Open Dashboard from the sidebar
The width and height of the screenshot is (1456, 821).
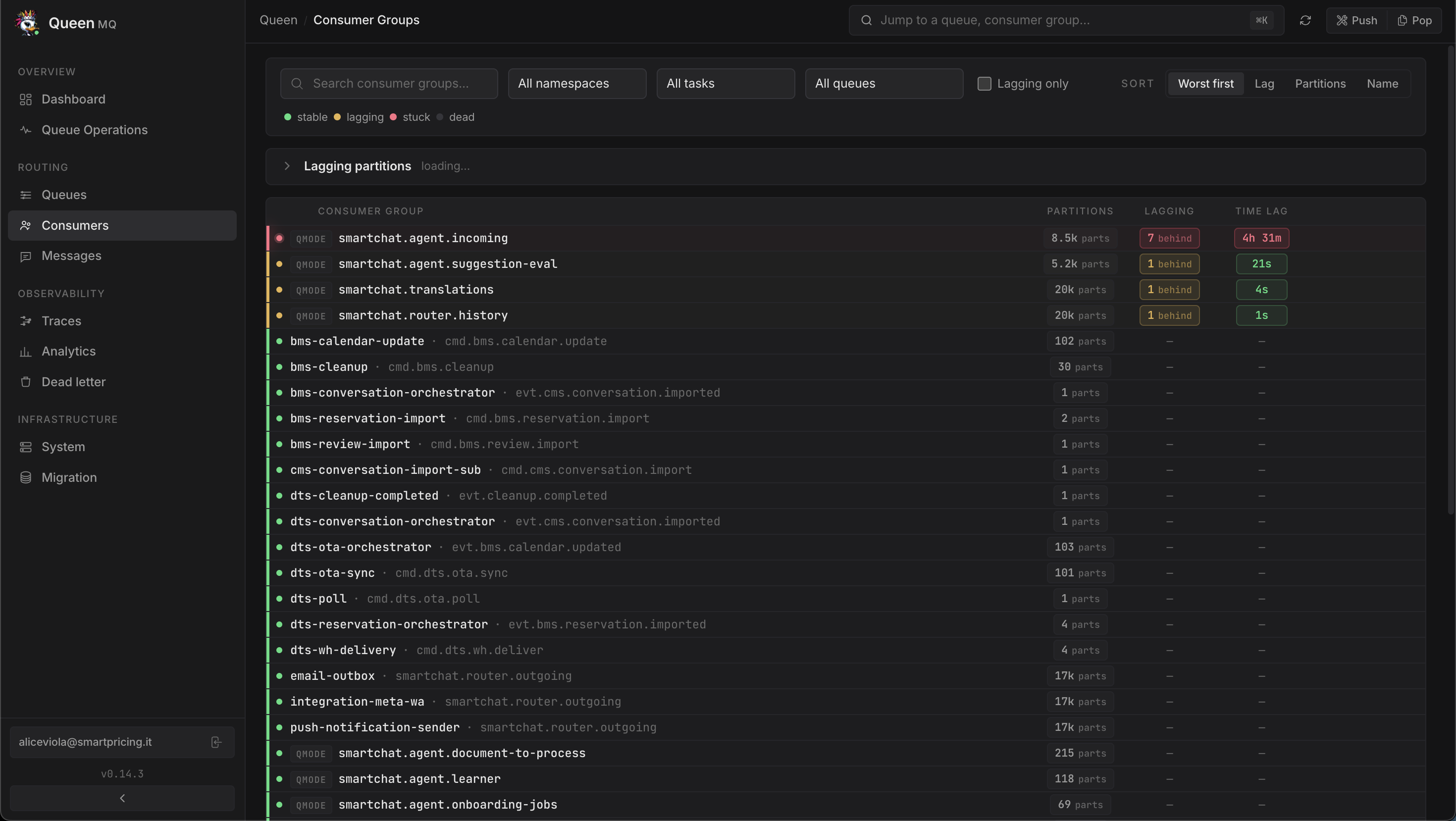(x=122, y=100)
